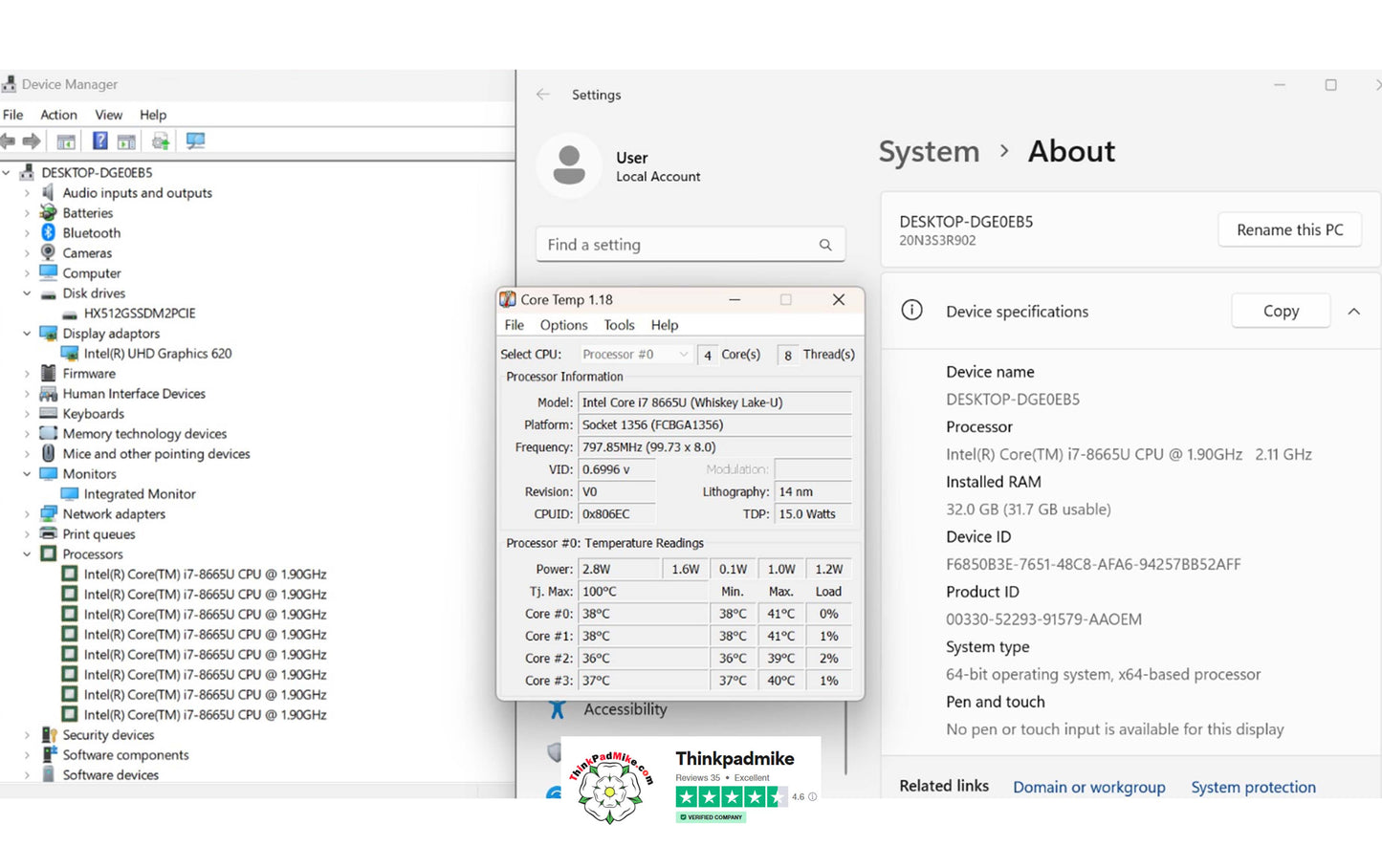1382x868 pixels.
Task: Click the Bluetooth device category icon
Action: [x=48, y=232]
